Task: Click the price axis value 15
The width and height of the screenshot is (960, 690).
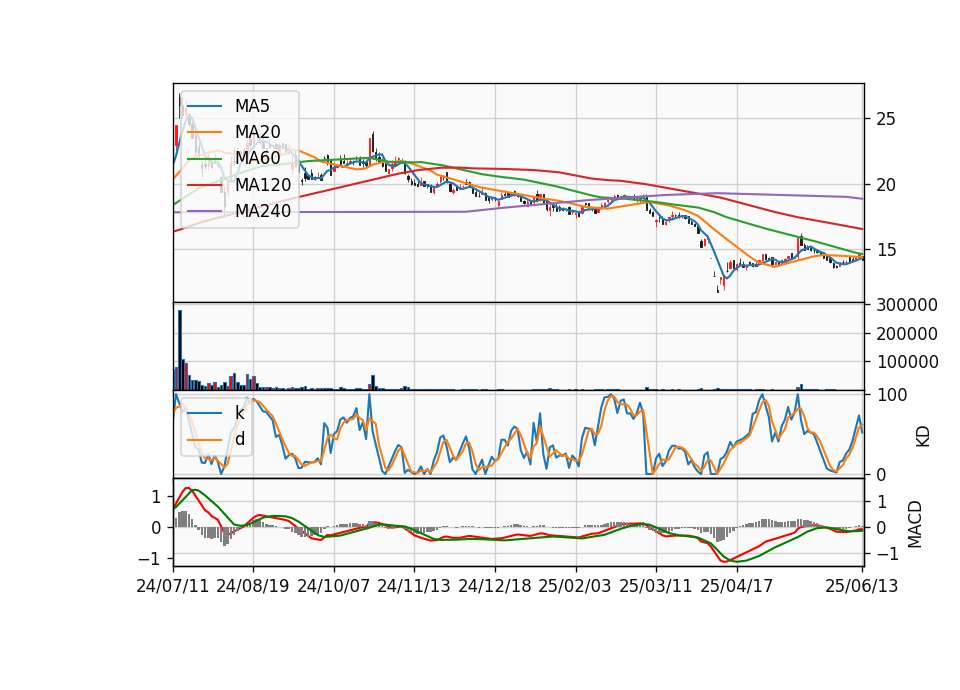Action: (885, 250)
